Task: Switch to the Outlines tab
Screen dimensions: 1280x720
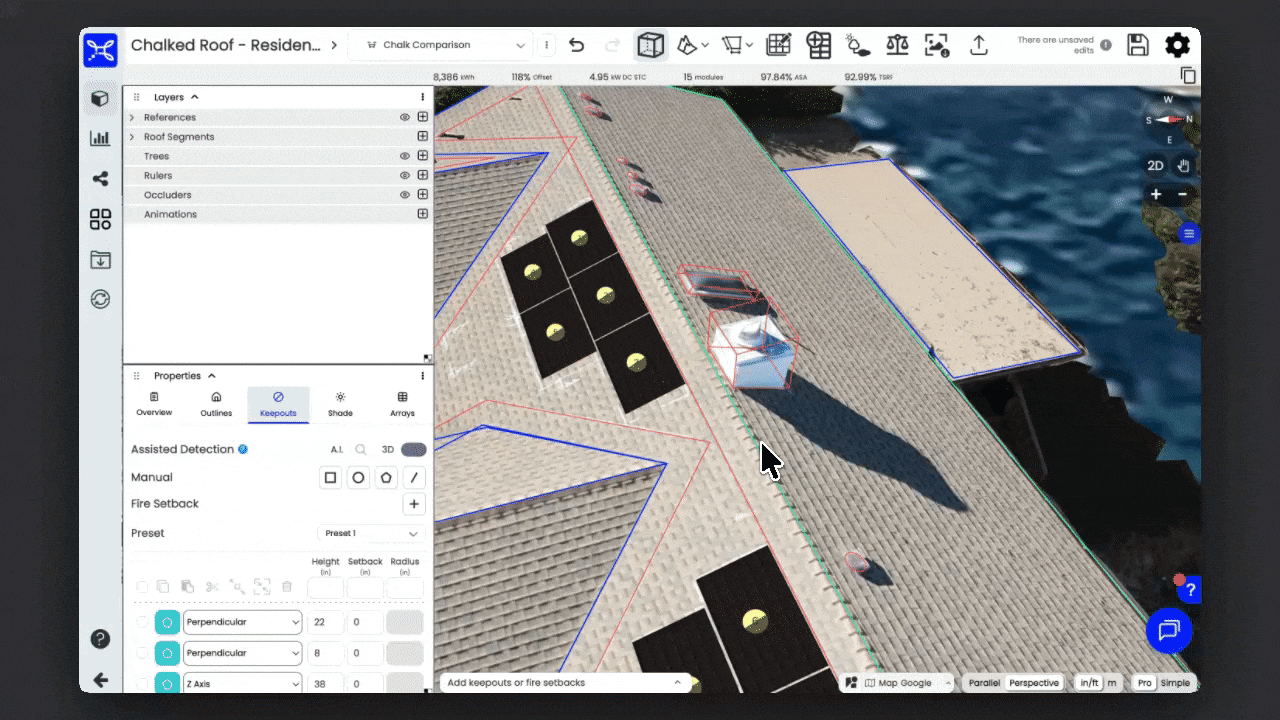Action: point(216,404)
